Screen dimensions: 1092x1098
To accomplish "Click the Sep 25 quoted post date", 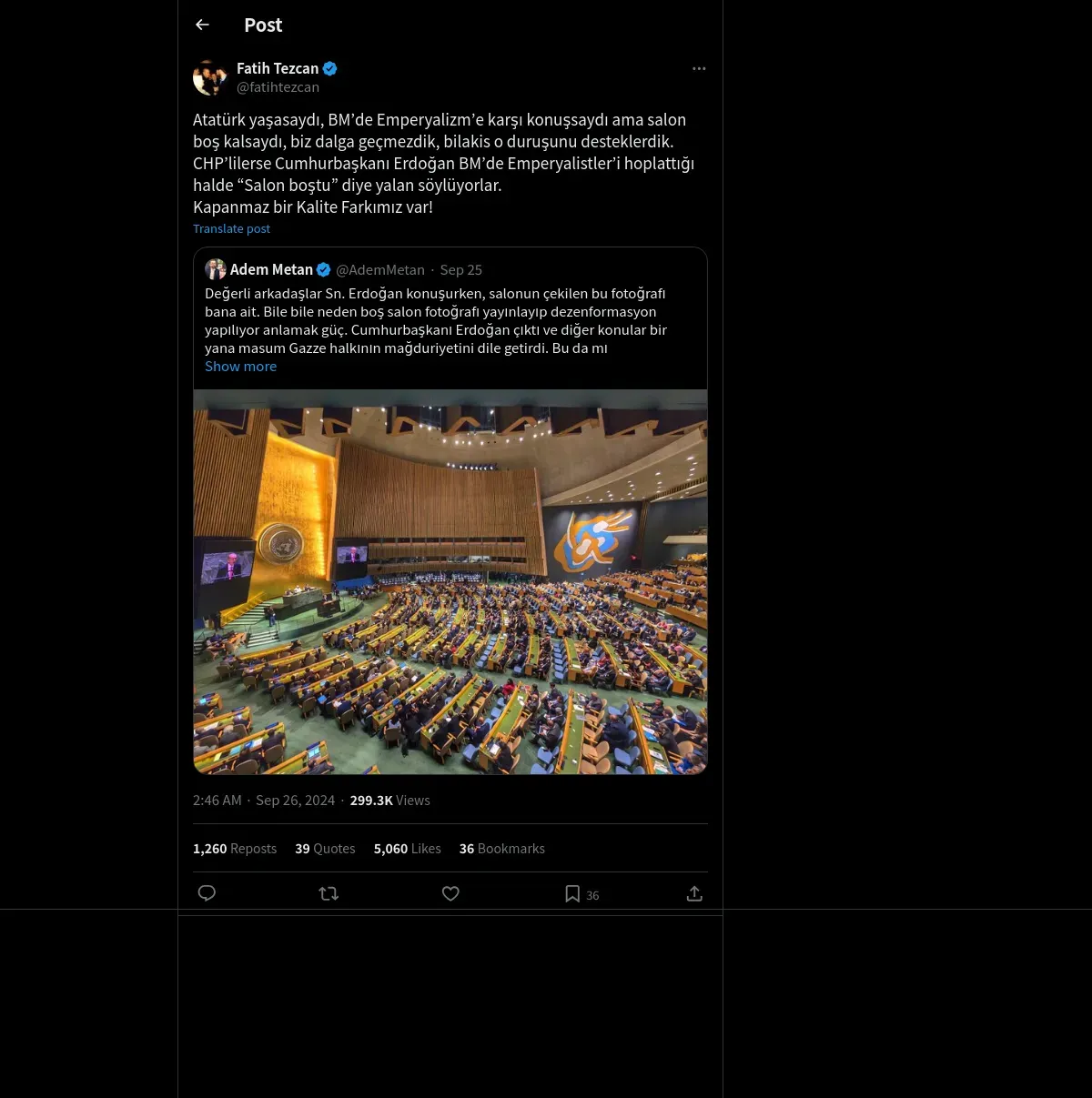I will (461, 270).
